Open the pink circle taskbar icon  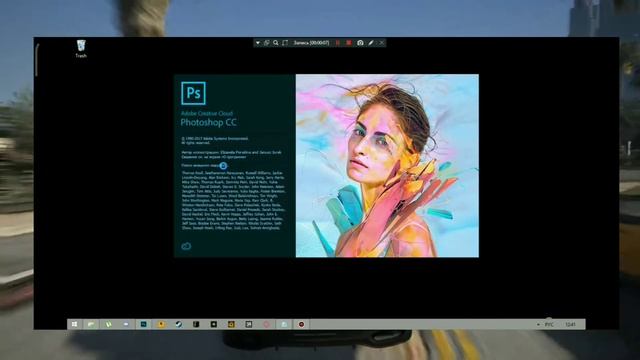(267, 324)
